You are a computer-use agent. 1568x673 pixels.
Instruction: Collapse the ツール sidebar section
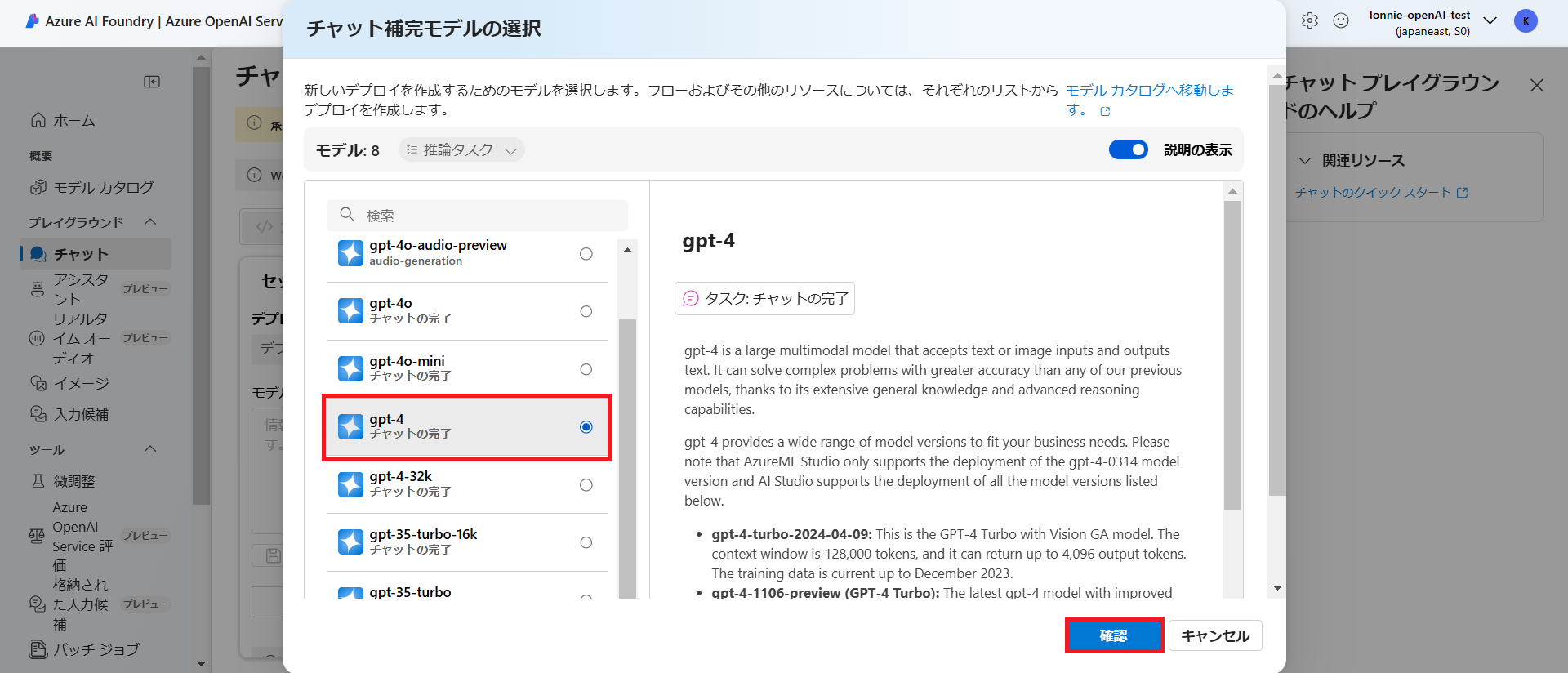click(150, 448)
